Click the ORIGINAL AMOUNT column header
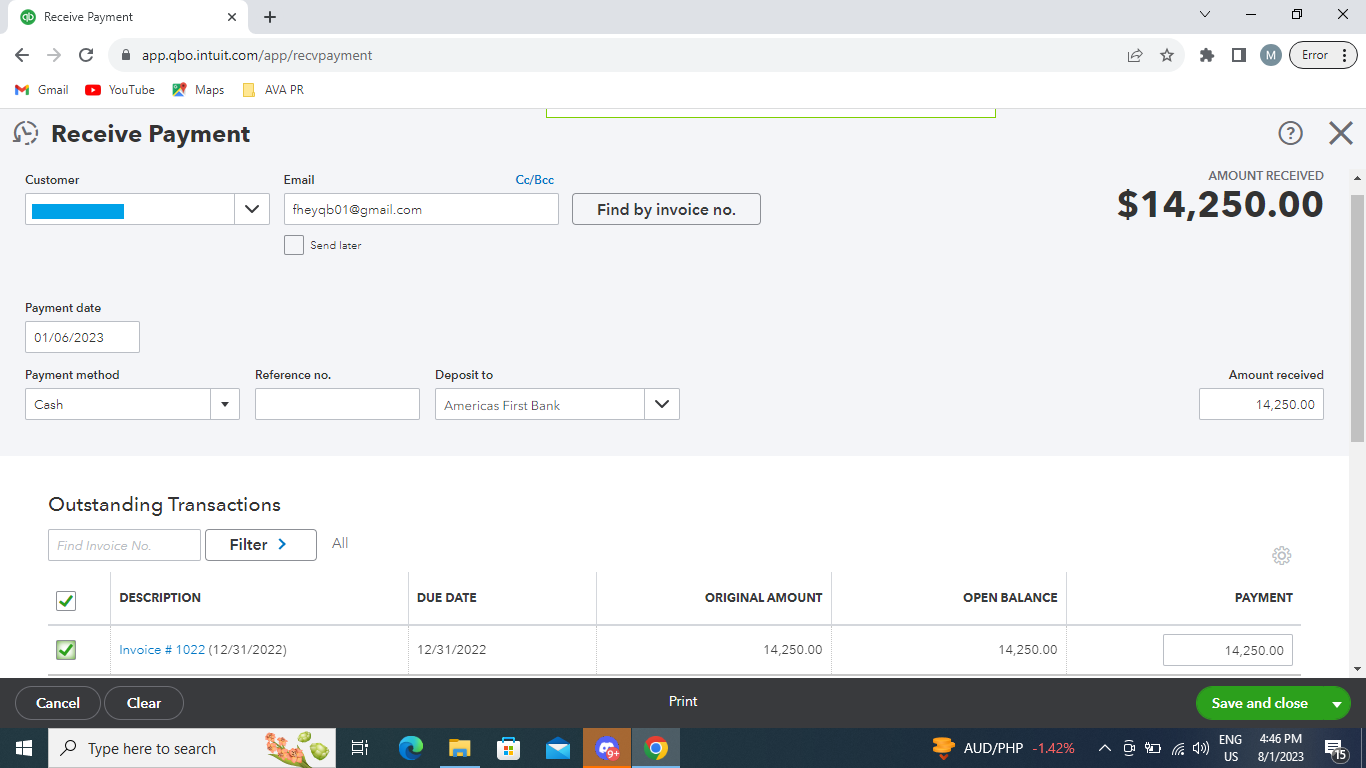Viewport: 1366px width, 768px height. click(x=764, y=598)
